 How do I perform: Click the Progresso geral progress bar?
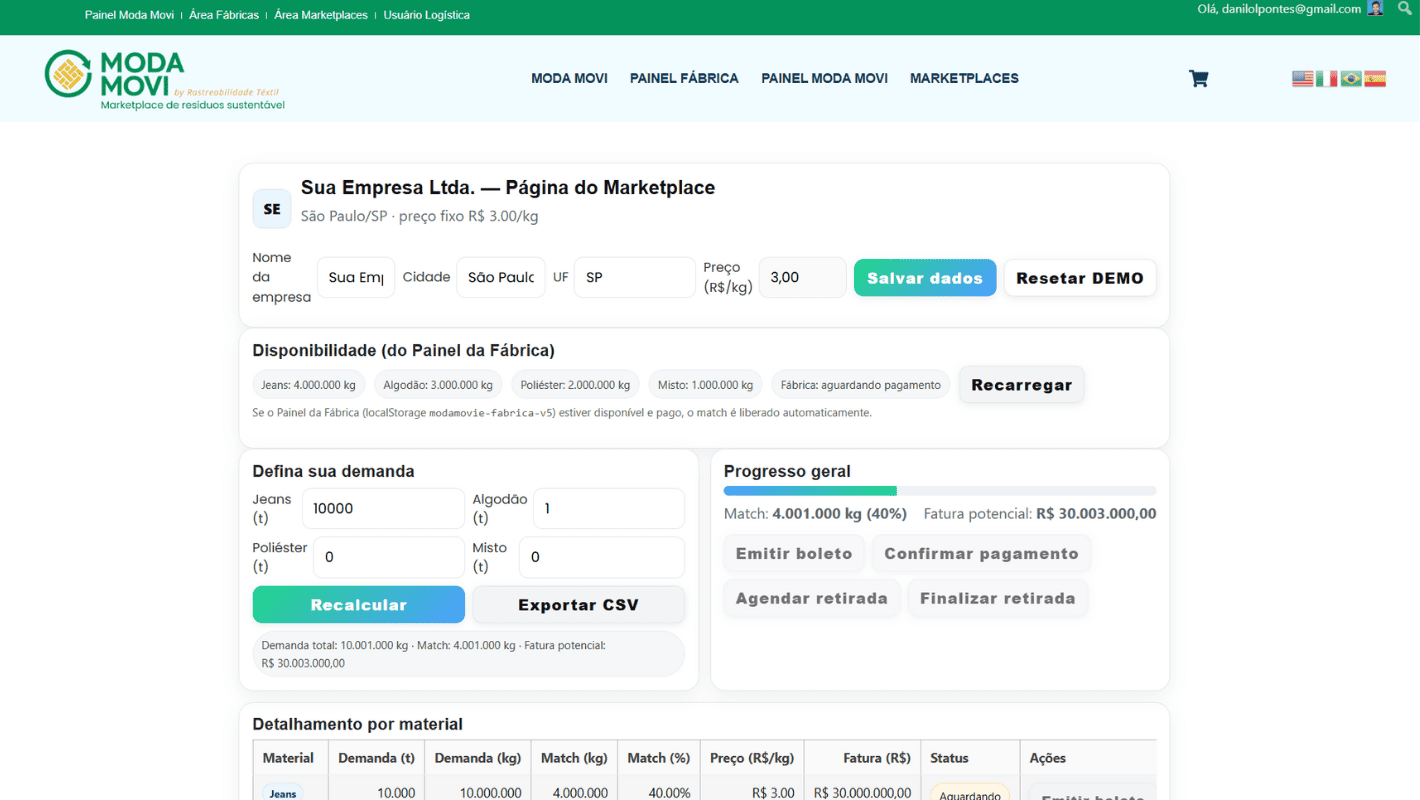(x=939, y=490)
